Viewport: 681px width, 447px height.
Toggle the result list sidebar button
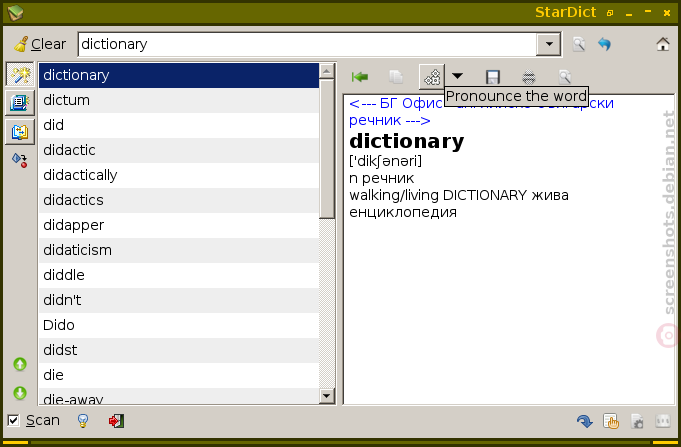[x=20, y=103]
